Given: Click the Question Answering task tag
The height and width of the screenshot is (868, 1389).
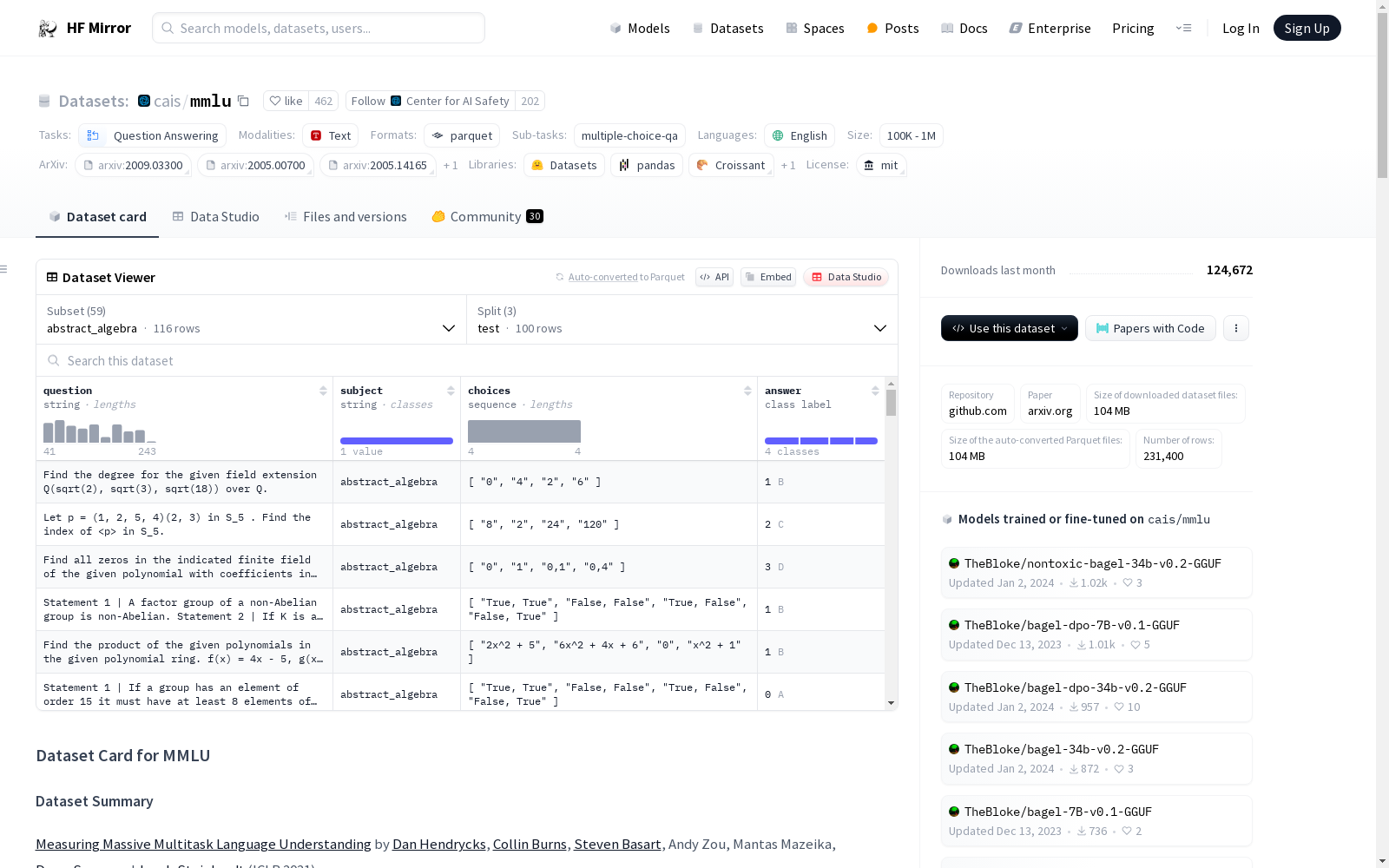Looking at the screenshot, I should click(153, 135).
